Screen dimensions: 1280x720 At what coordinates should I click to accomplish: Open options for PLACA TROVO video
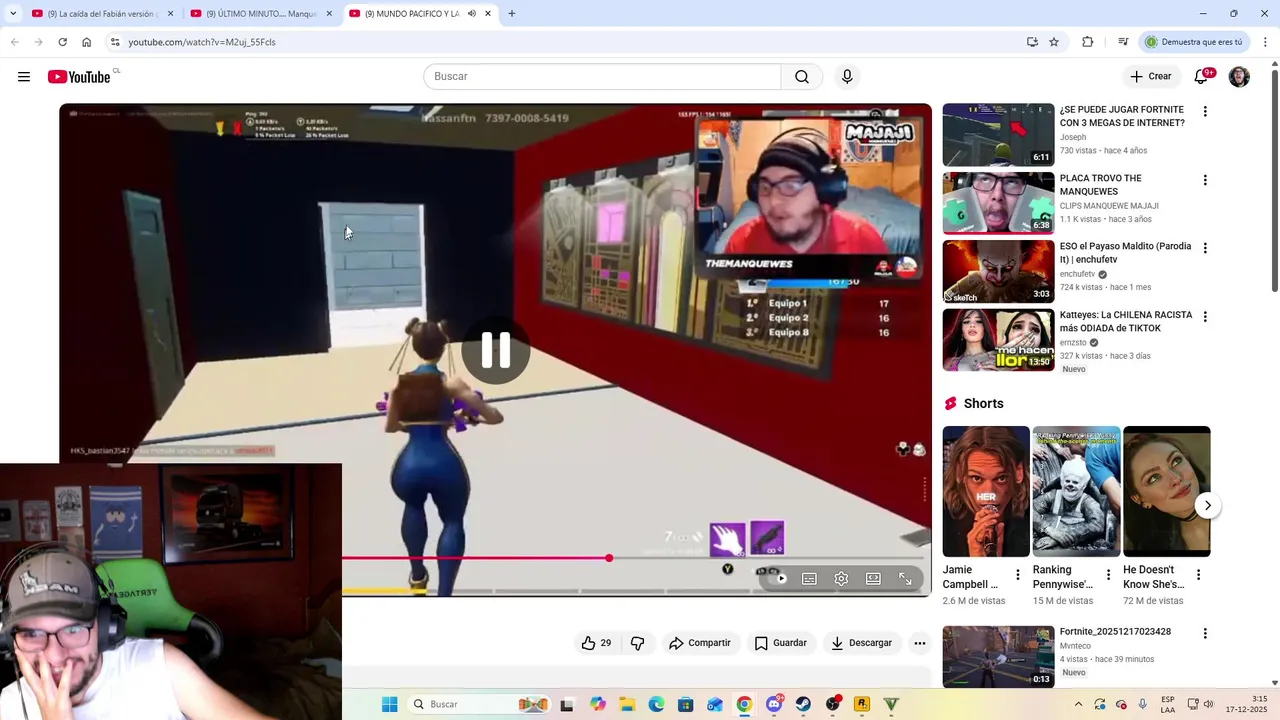pyautogui.click(x=1205, y=180)
